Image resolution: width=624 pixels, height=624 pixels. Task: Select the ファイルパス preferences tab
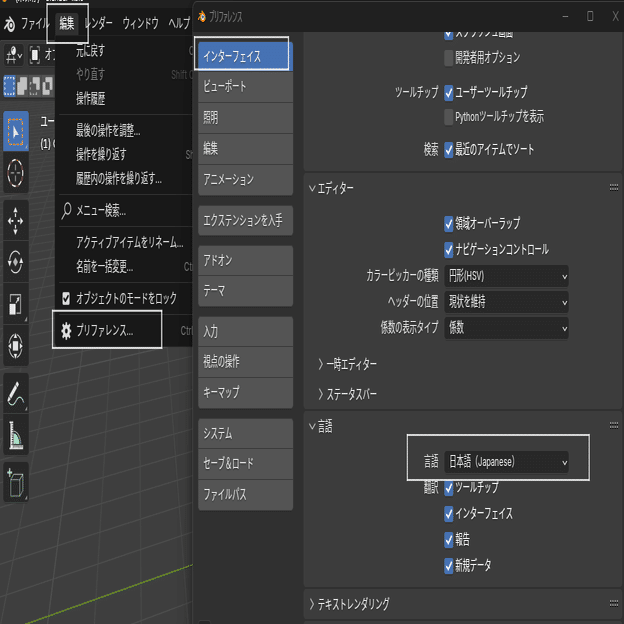click(x=246, y=495)
